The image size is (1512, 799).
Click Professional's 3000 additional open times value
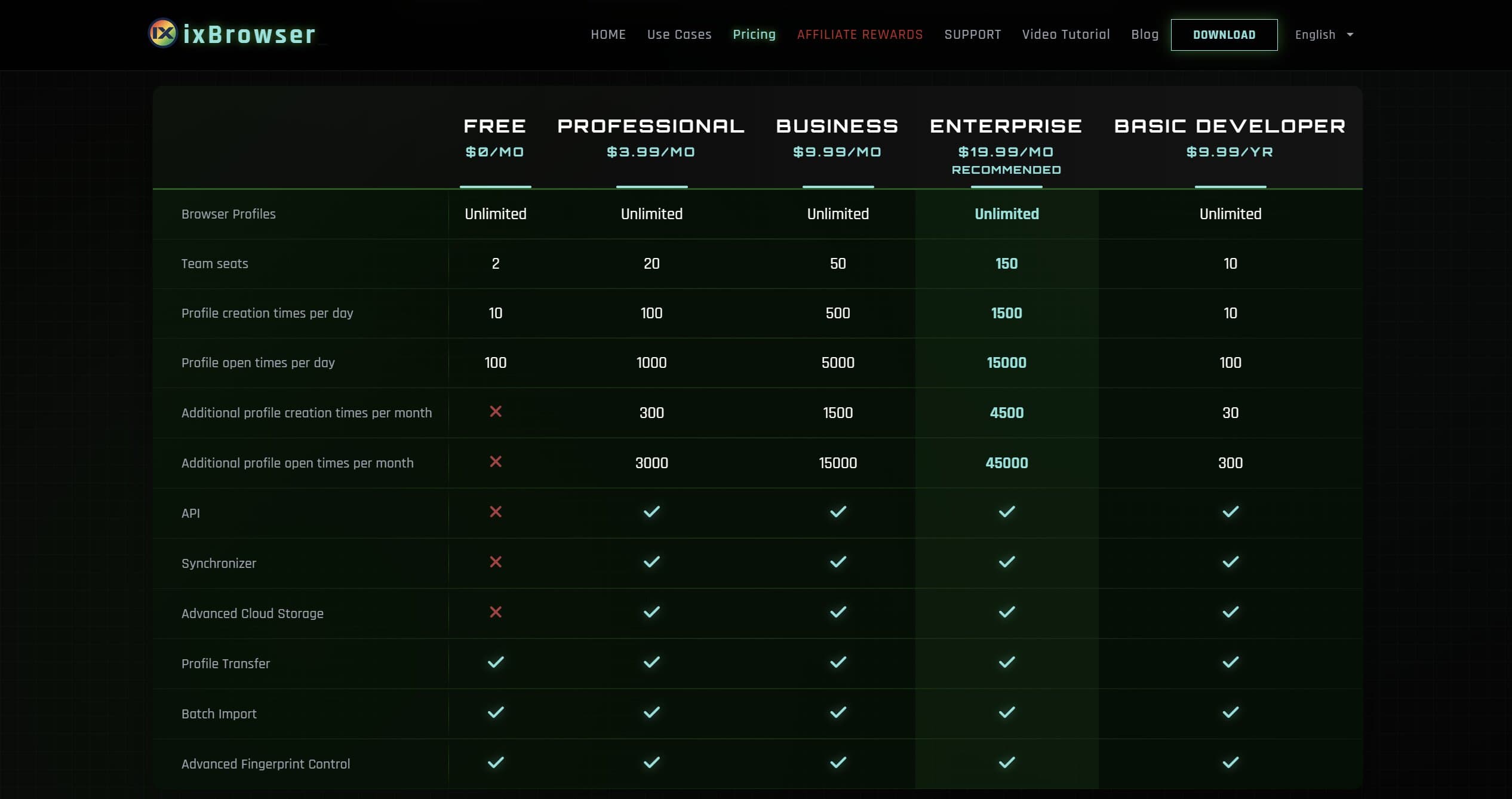tap(651, 463)
